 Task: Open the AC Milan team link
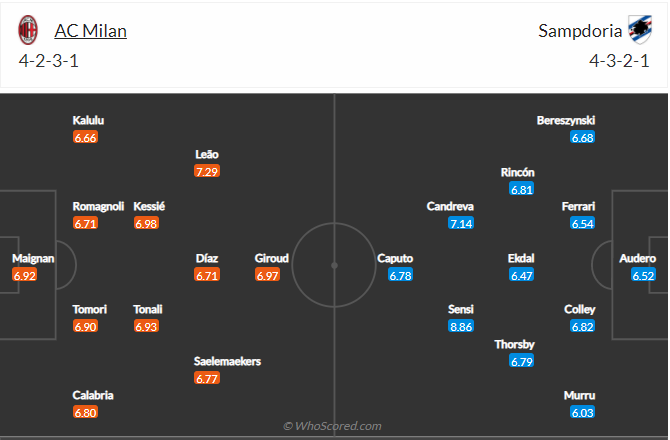[x=90, y=31]
